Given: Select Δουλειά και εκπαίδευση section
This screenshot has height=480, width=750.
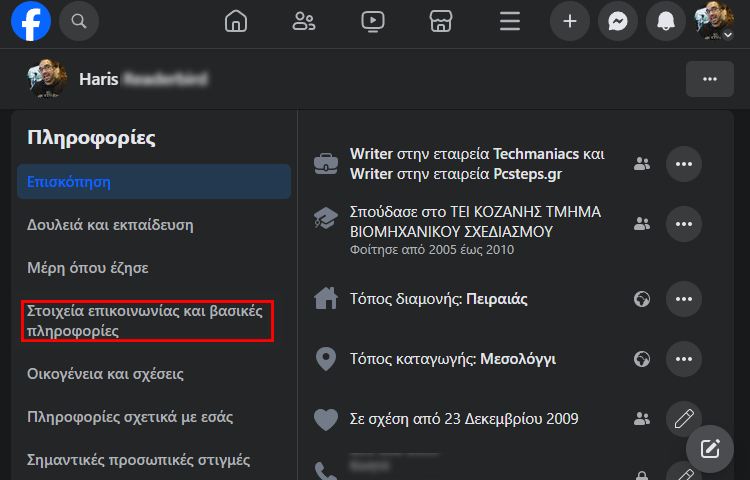Looking at the screenshot, I should coord(110,225).
